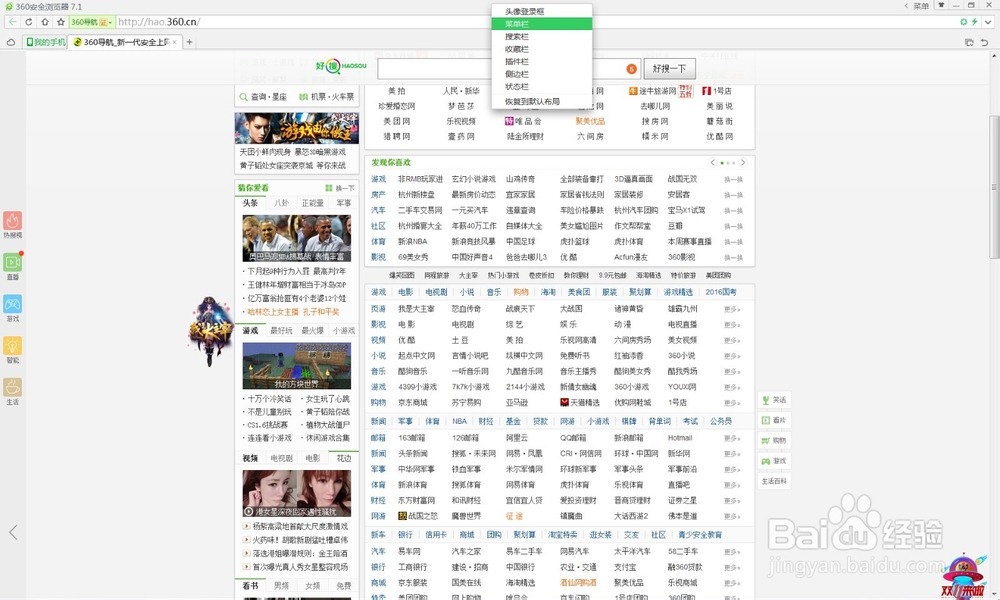
Task: Open the 笑话 icon in right floating panel
Action: [x=774, y=400]
